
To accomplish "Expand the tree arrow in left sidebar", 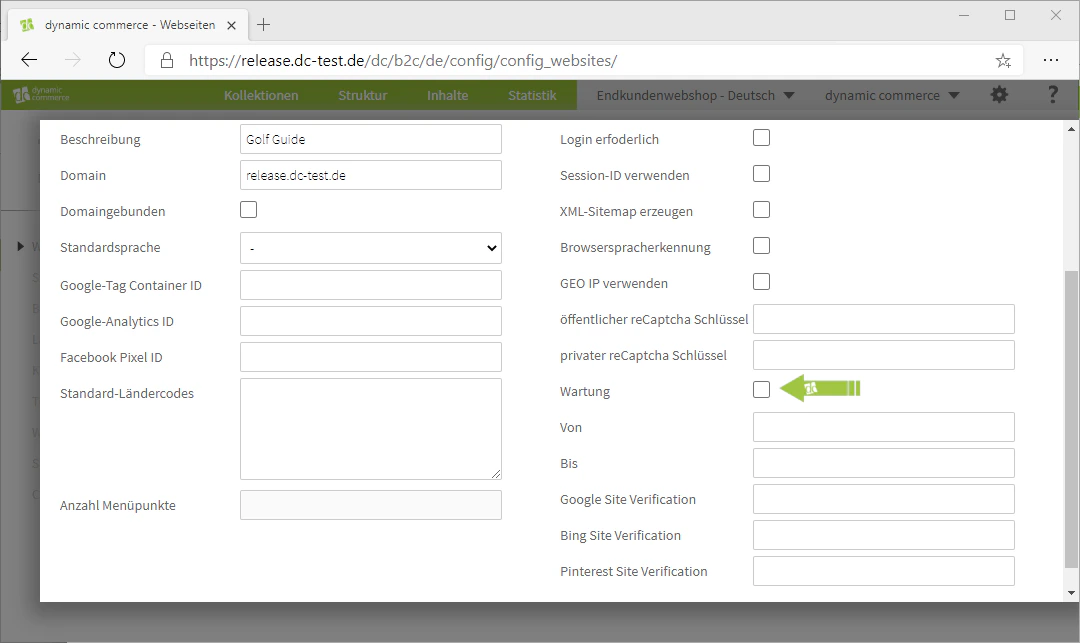I will click(21, 246).
